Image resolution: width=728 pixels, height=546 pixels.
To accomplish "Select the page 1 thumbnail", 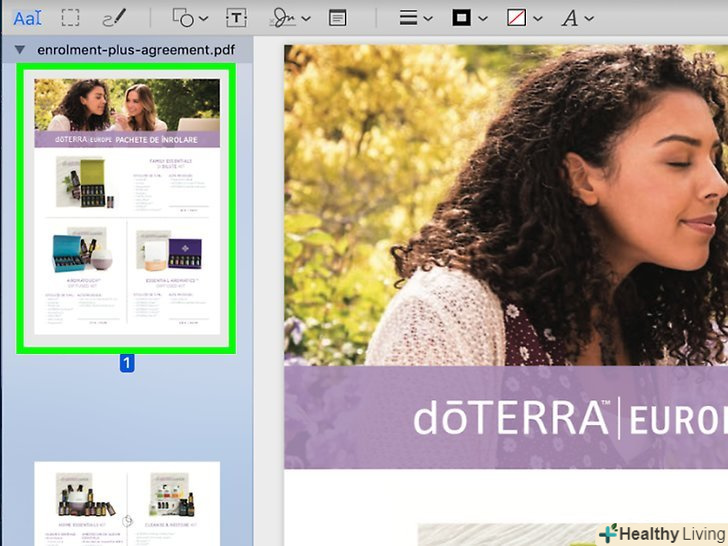I will click(x=127, y=207).
